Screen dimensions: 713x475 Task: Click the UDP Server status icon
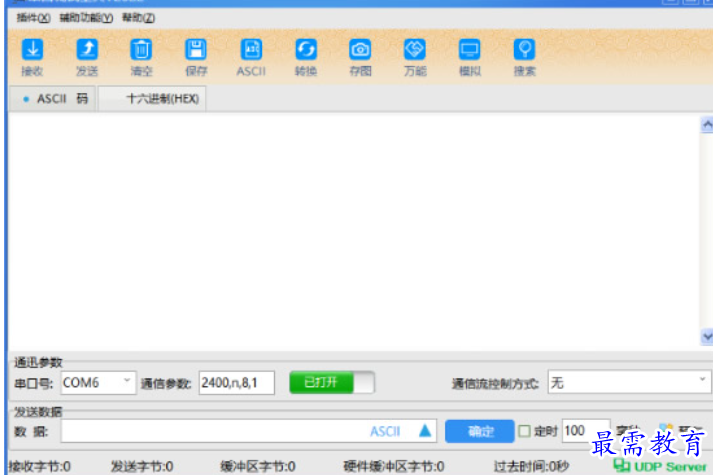click(x=622, y=465)
